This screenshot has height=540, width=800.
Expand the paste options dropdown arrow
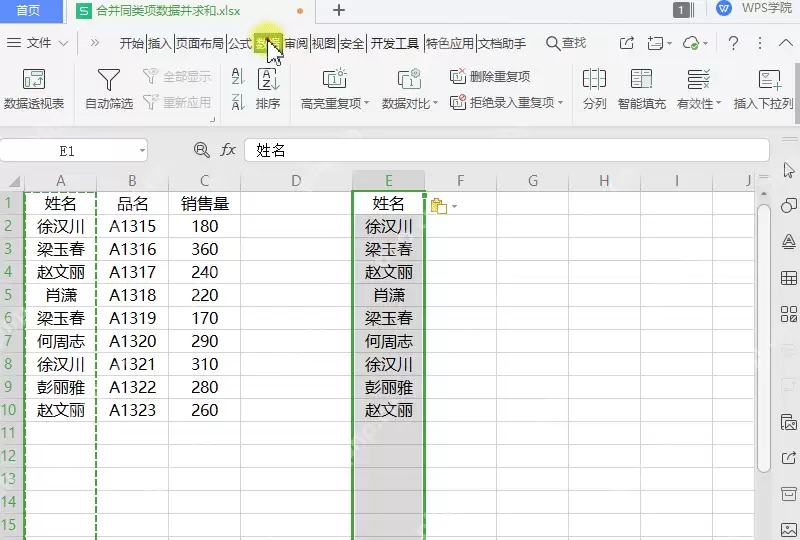[x=454, y=207]
